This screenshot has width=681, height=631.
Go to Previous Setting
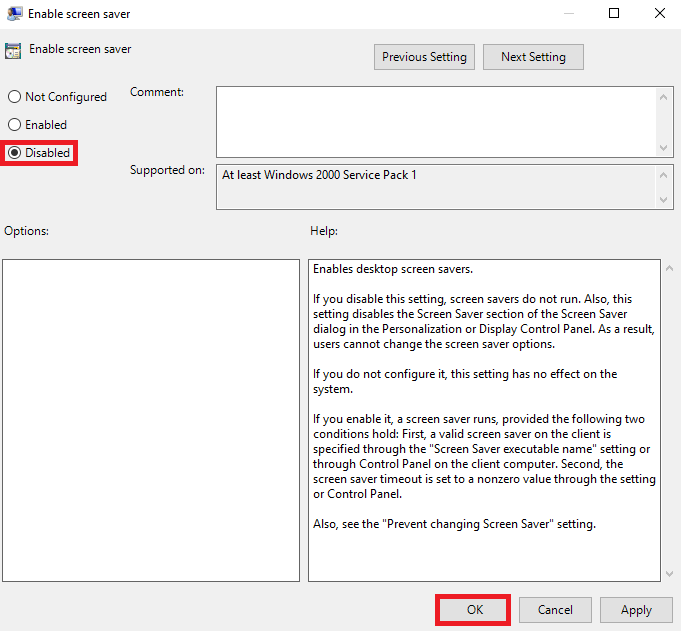click(424, 57)
